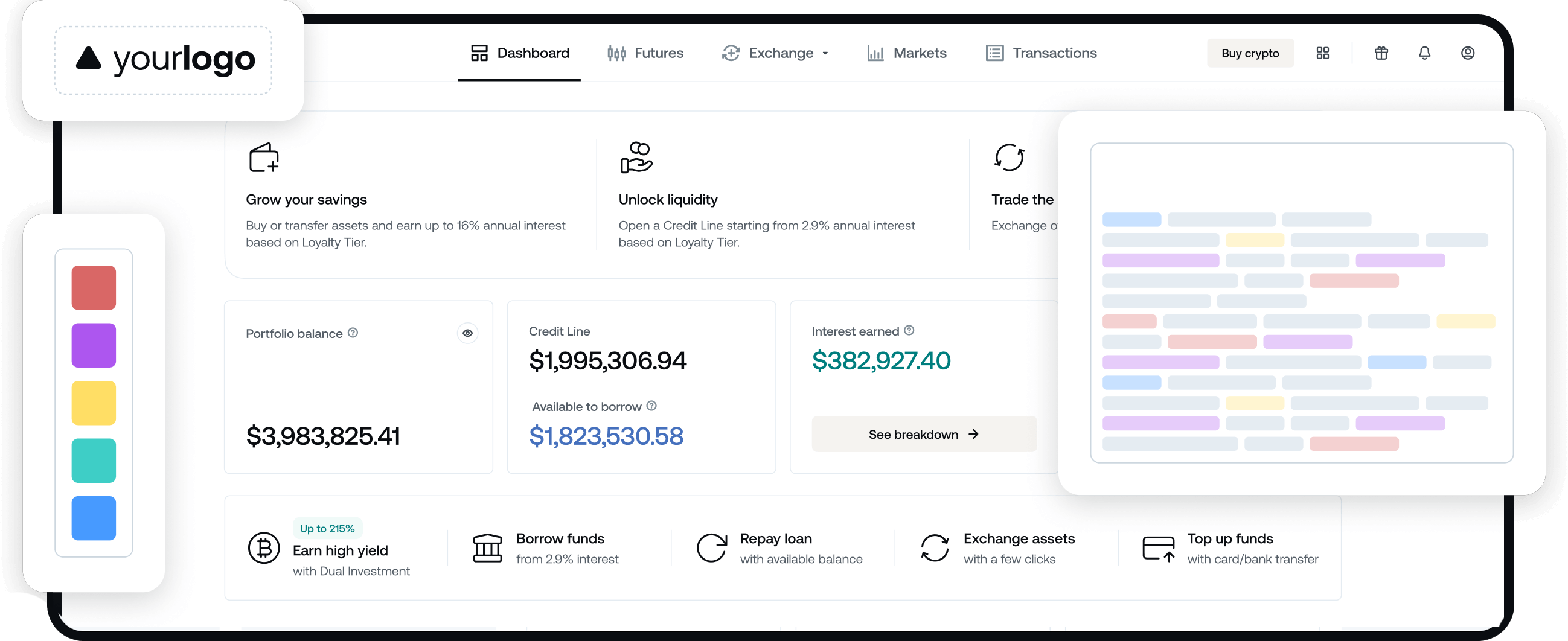Click the Top up funds card icon
This screenshot has width=1568, height=641.
click(x=1158, y=548)
